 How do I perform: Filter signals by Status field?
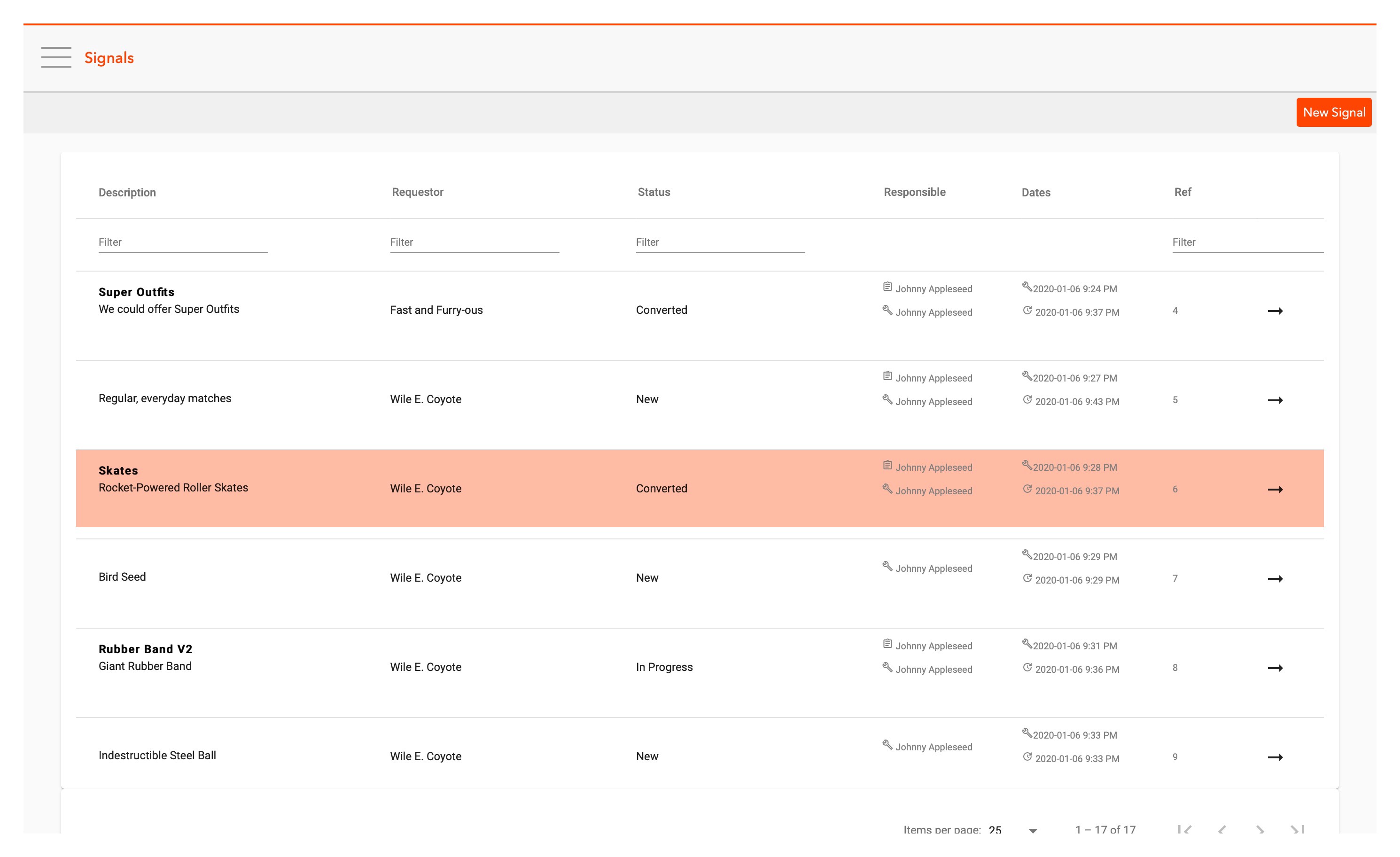click(x=721, y=242)
